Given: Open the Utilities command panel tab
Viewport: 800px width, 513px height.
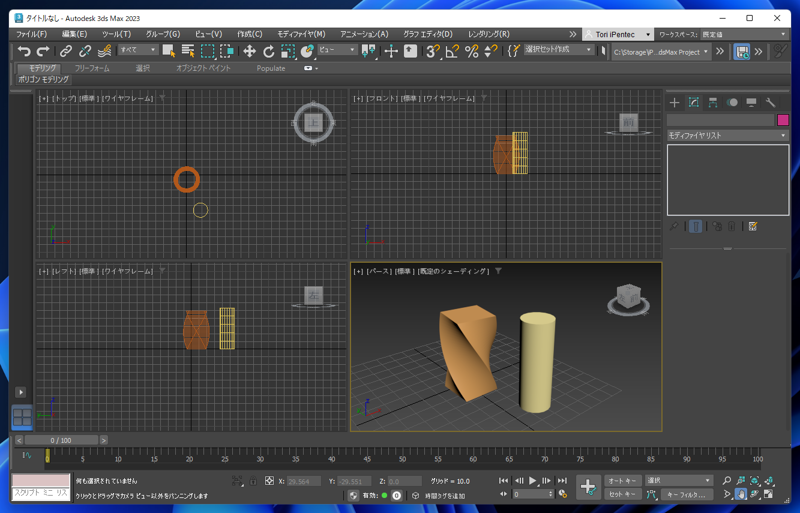Looking at the screenshot, I should tap(770, 103).
